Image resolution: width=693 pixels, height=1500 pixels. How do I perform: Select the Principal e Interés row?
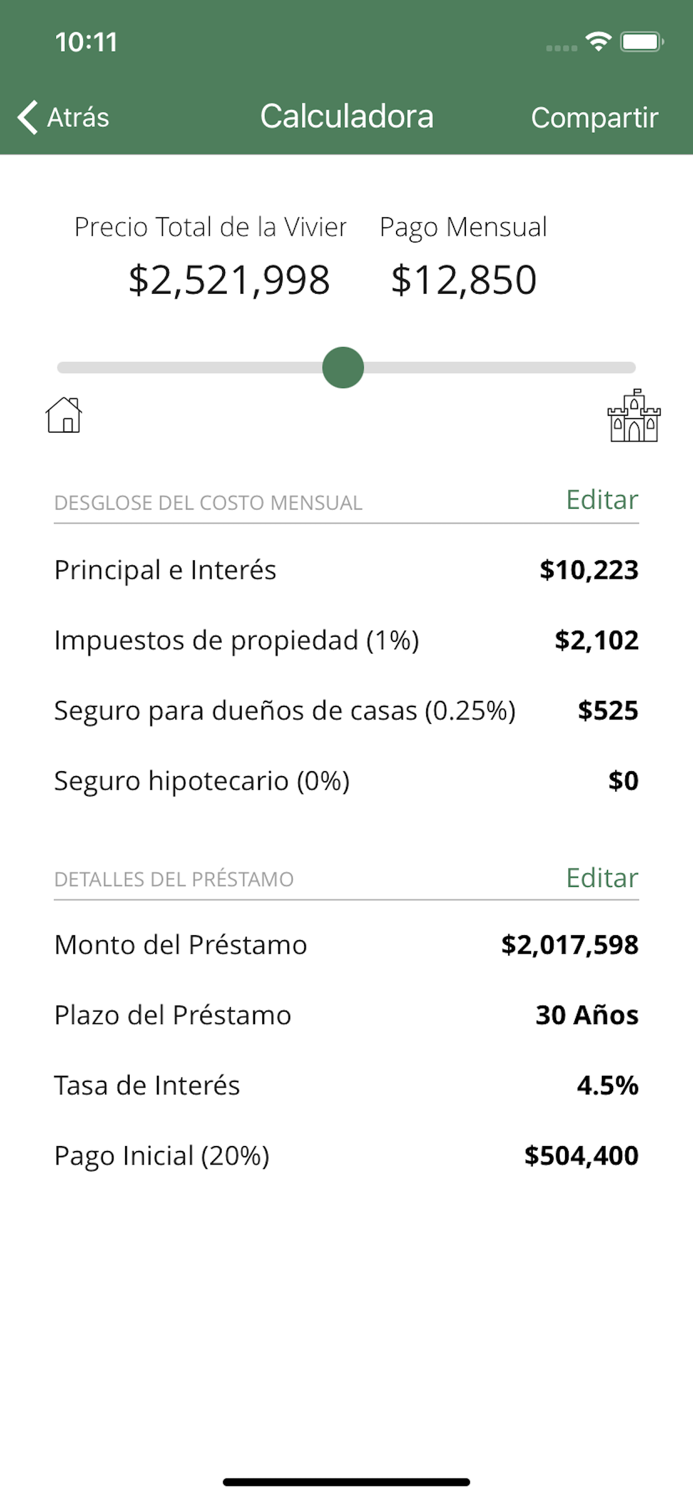click(x=346, y=570)
